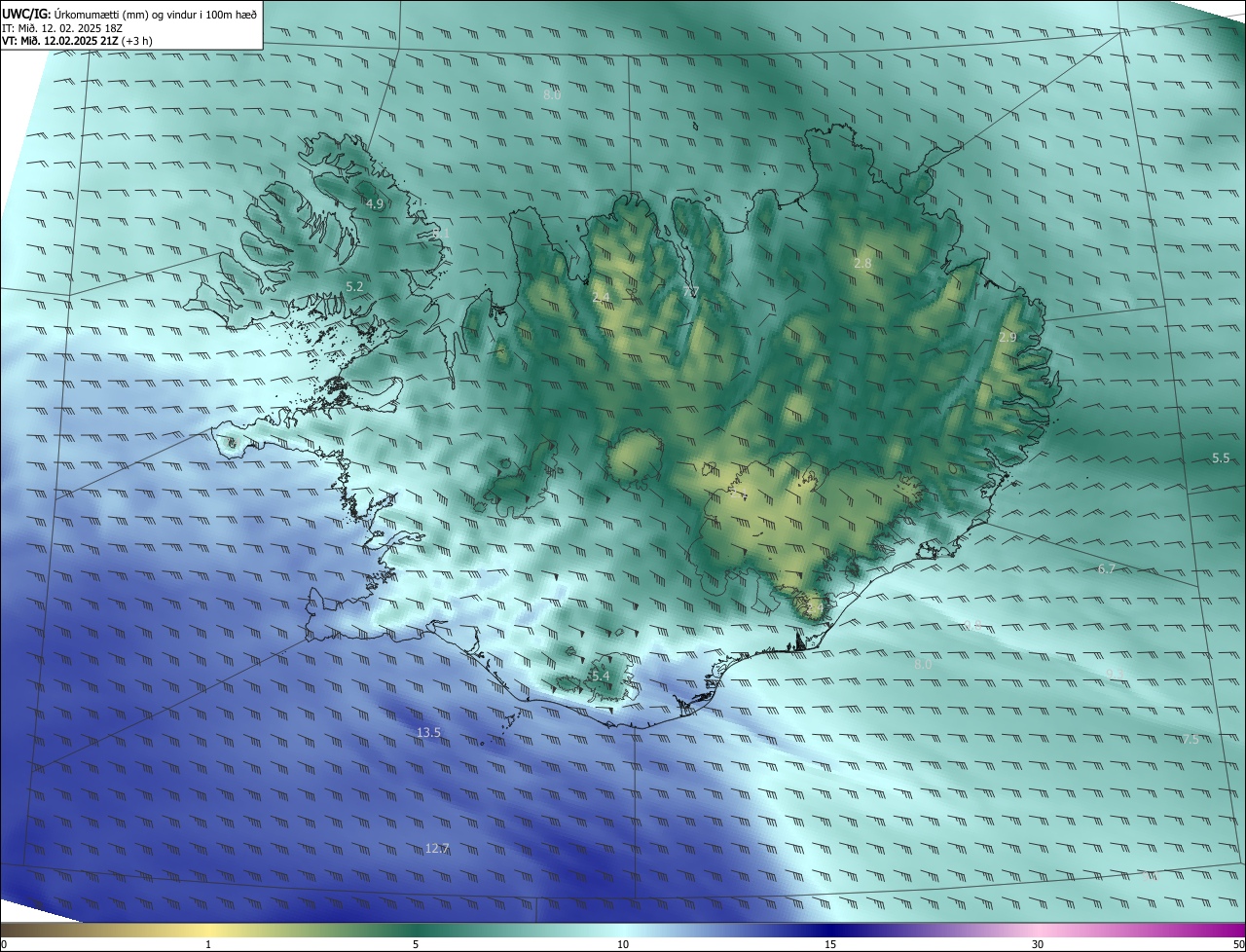Viewport: 1246px width, 952px height.
Task: Click the 7.5 value label
Action: tap(1190, 739)
